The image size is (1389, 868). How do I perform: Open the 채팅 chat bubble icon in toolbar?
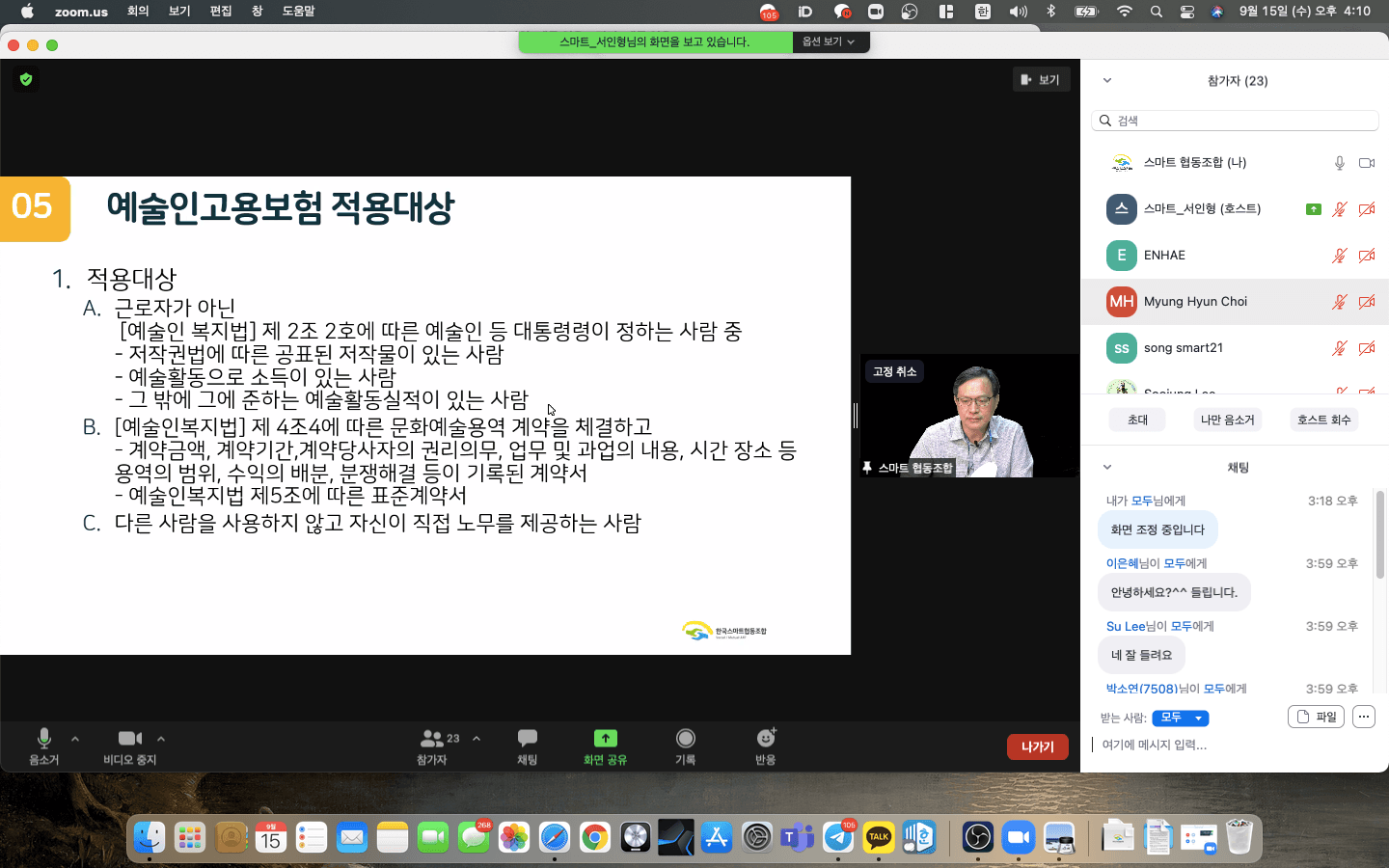(528, 738)
